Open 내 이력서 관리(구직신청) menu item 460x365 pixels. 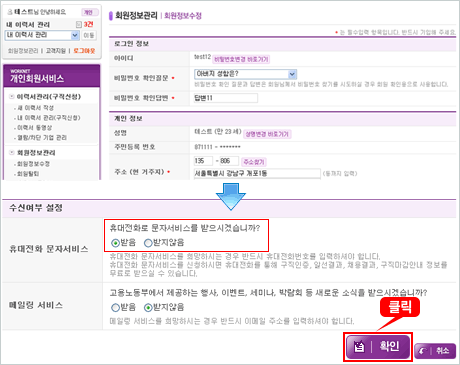click(49, 118)
